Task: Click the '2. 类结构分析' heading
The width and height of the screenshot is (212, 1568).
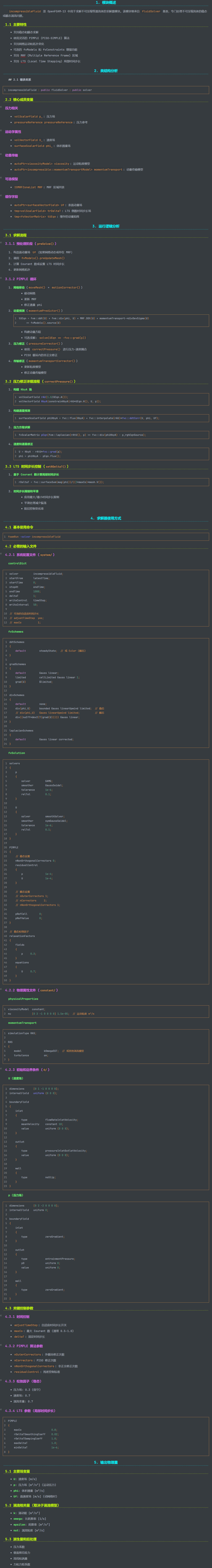Action: pyautogui.click(x=106, y=71)
